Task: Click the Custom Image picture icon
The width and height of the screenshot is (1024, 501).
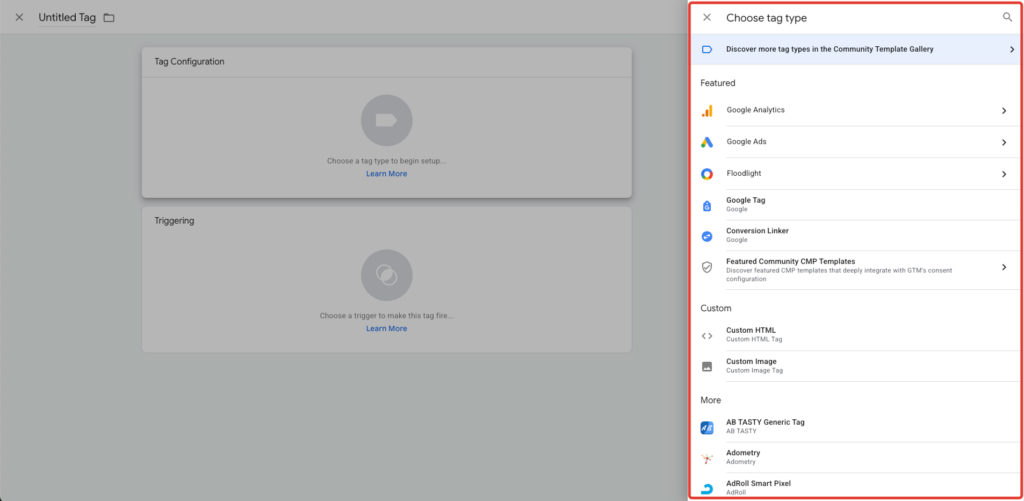Action: click(x=707, y=366)
